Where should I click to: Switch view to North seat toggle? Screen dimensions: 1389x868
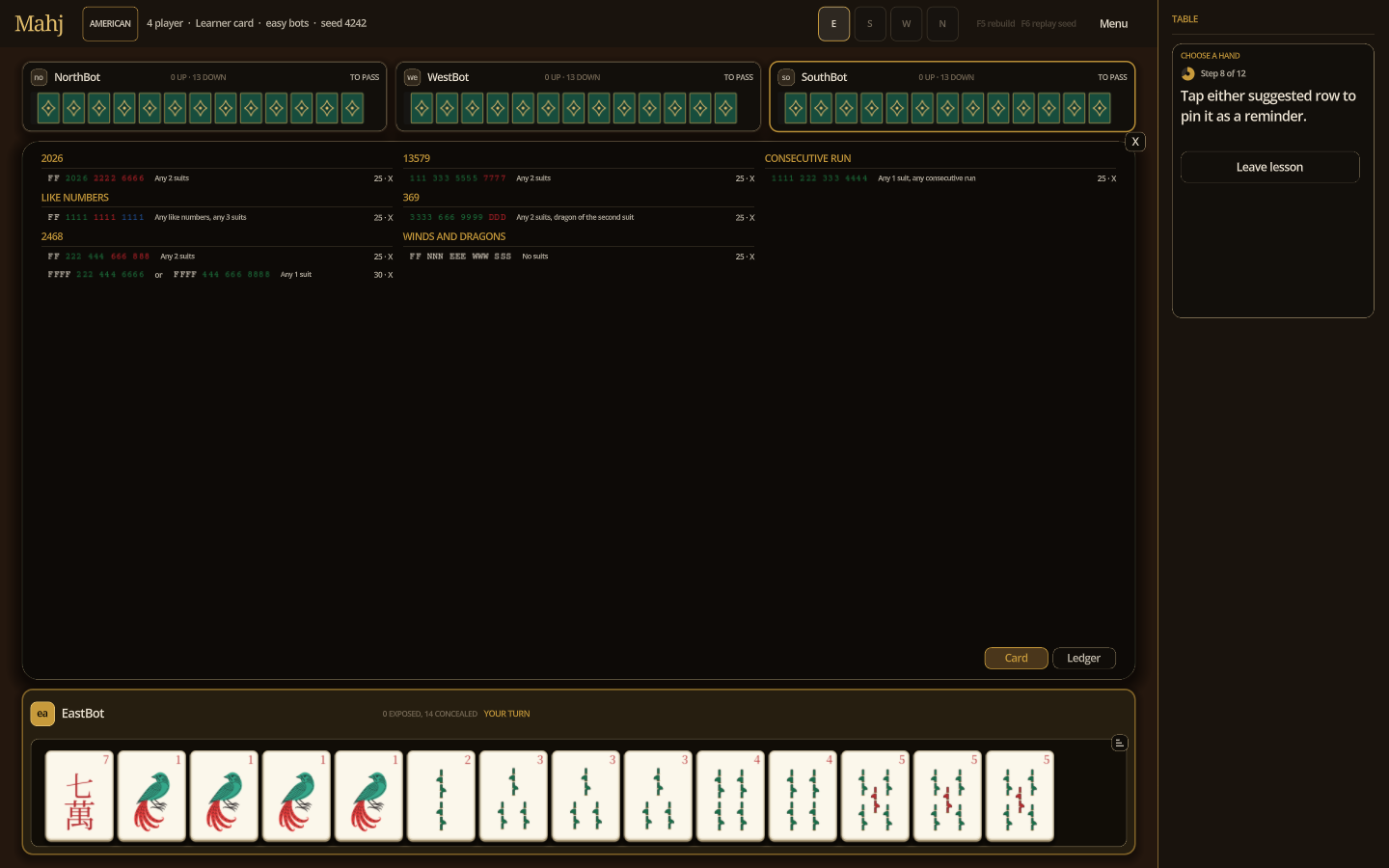tap(942, 24)
